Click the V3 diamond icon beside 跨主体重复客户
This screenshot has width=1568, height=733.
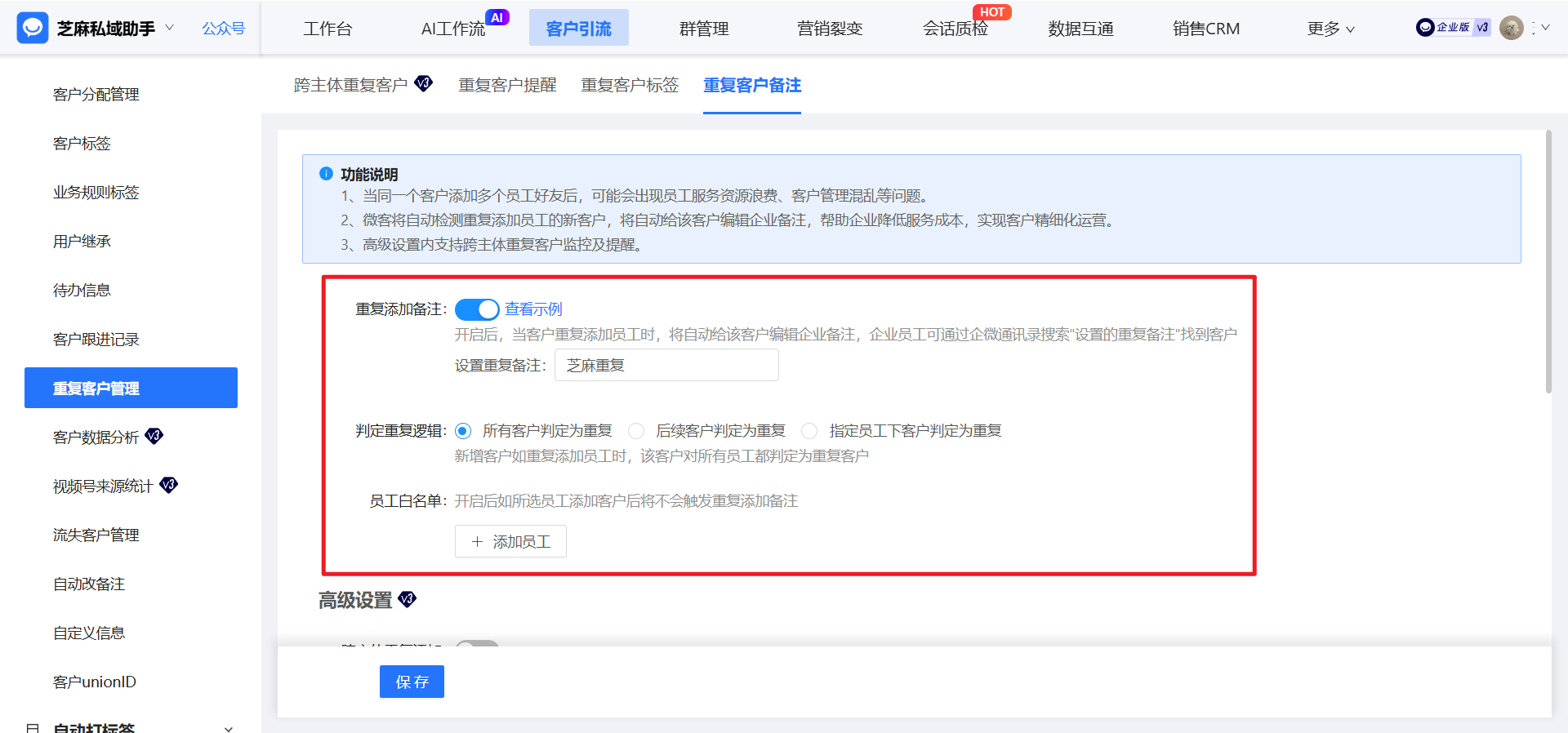(x=424, y=83)
